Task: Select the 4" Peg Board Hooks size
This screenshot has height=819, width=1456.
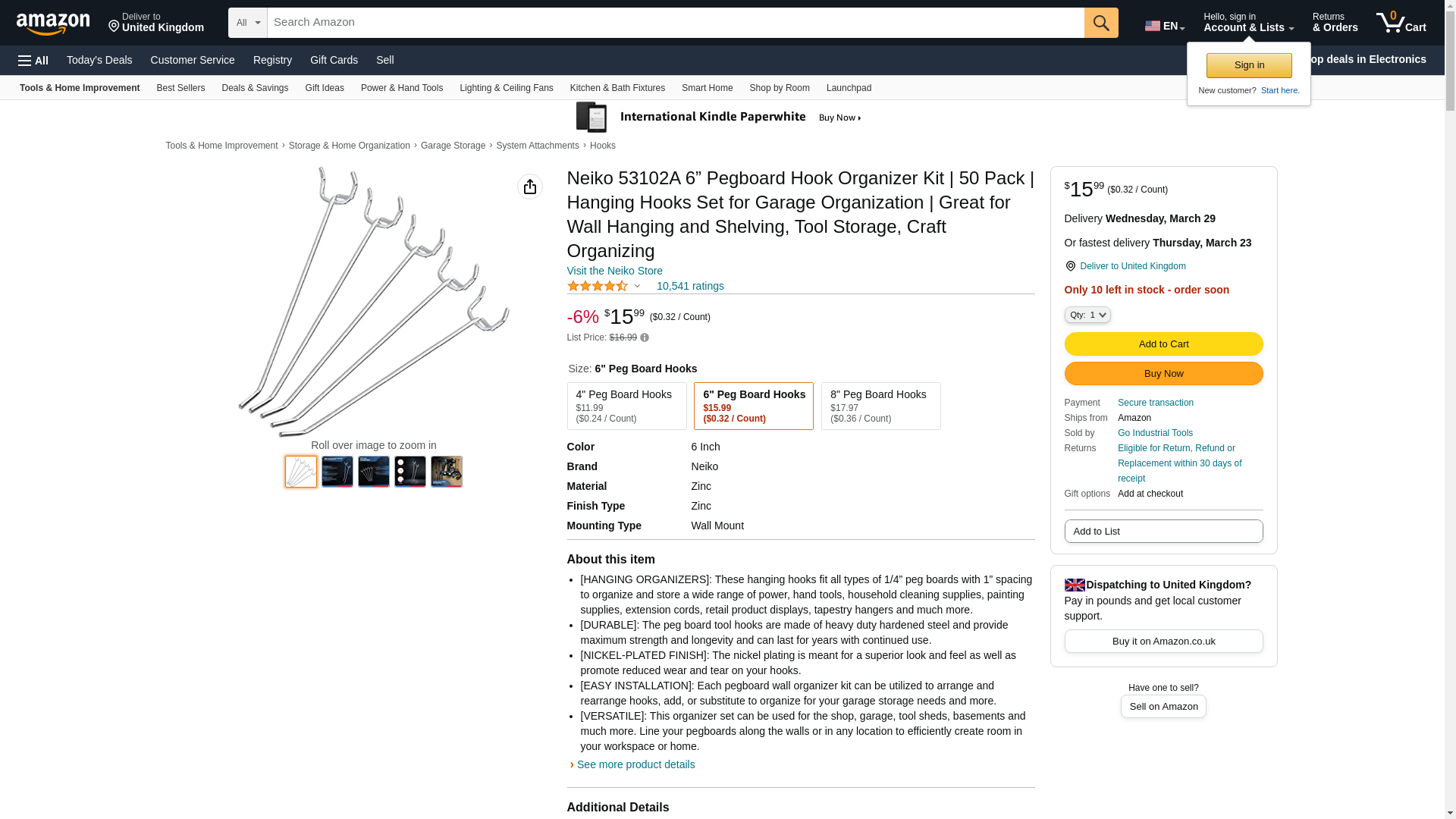Action: tap(626, 406)
